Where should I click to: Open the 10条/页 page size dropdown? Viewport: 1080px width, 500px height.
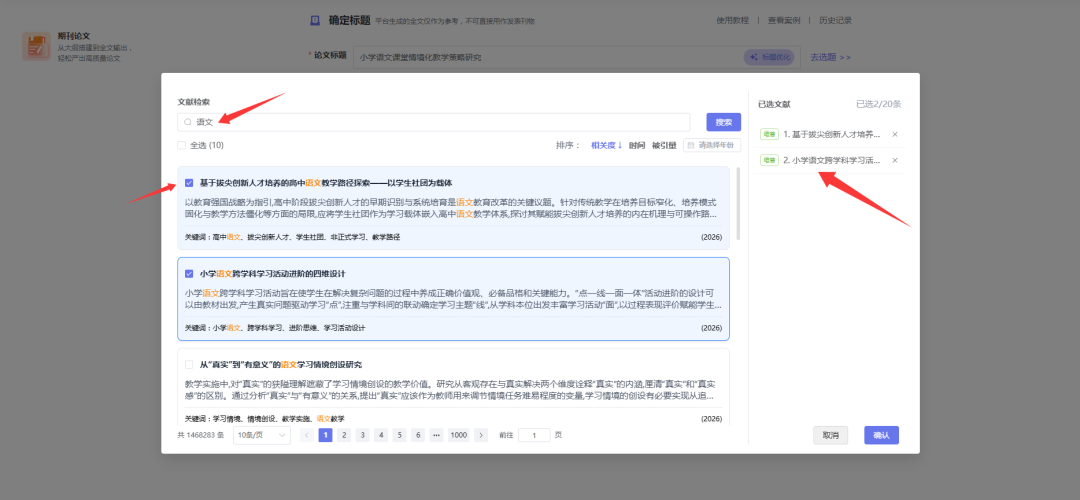tap(262, 435)
